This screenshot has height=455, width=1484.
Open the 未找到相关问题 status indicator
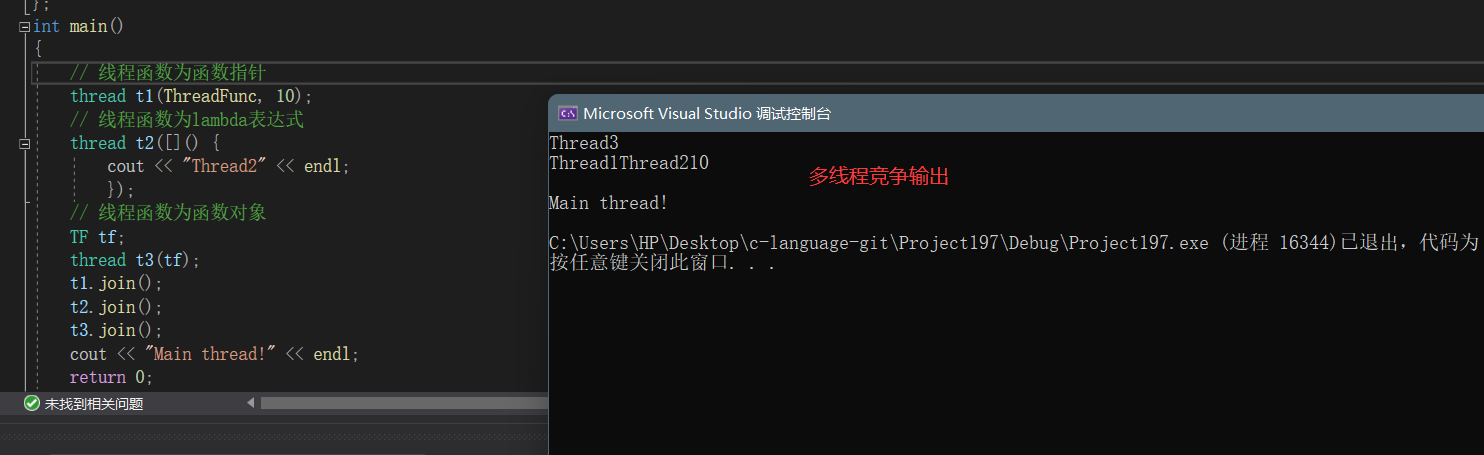pyautogui.click(x=93, y=404)
